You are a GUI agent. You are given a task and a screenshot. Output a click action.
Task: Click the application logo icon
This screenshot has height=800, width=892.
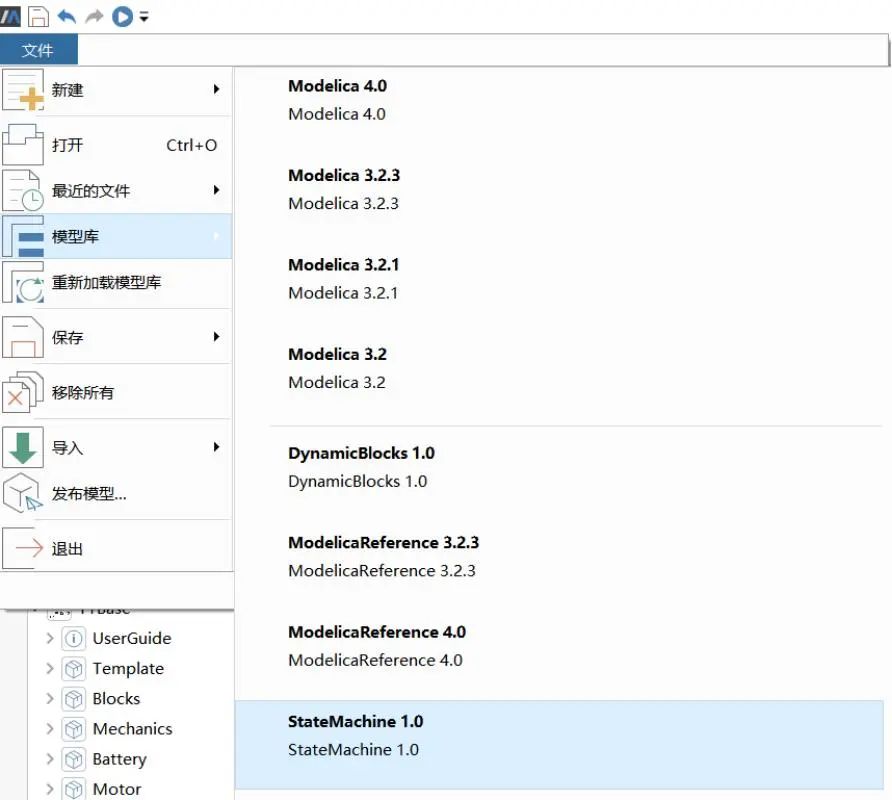10,17
